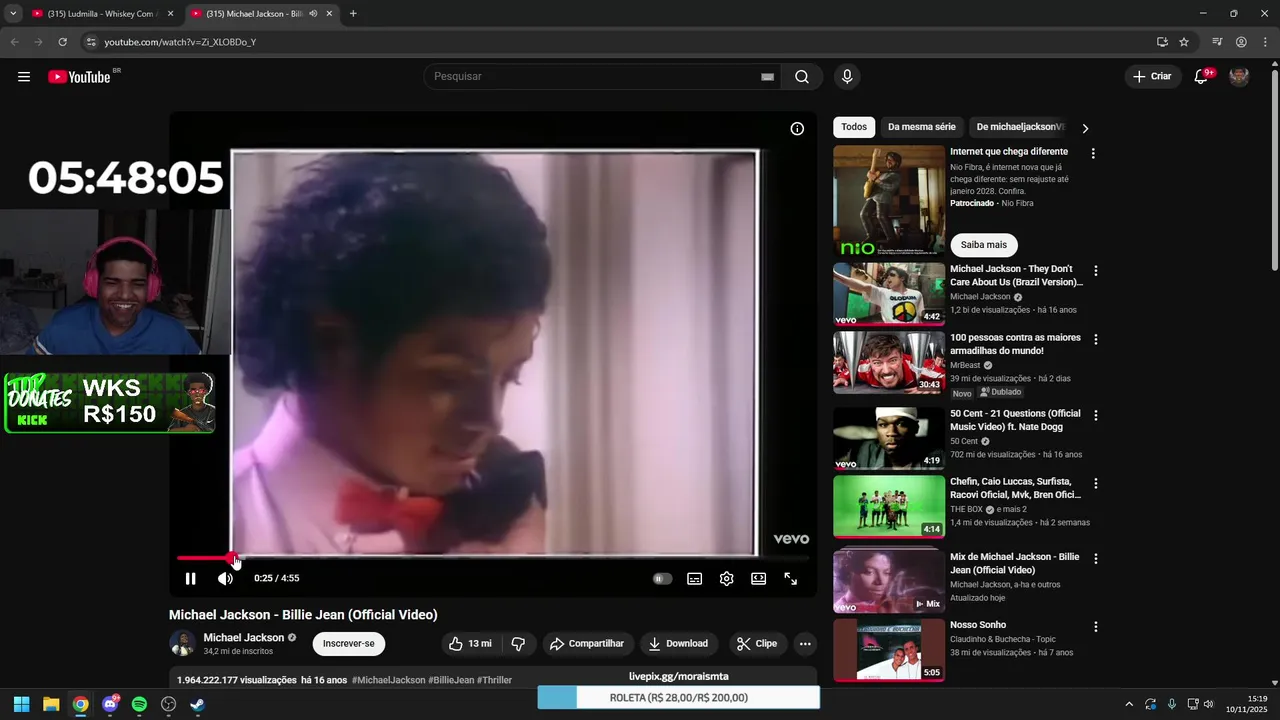
Task: Open options for Mix de Michael Jackson
Action: [x=1096, y=559]
